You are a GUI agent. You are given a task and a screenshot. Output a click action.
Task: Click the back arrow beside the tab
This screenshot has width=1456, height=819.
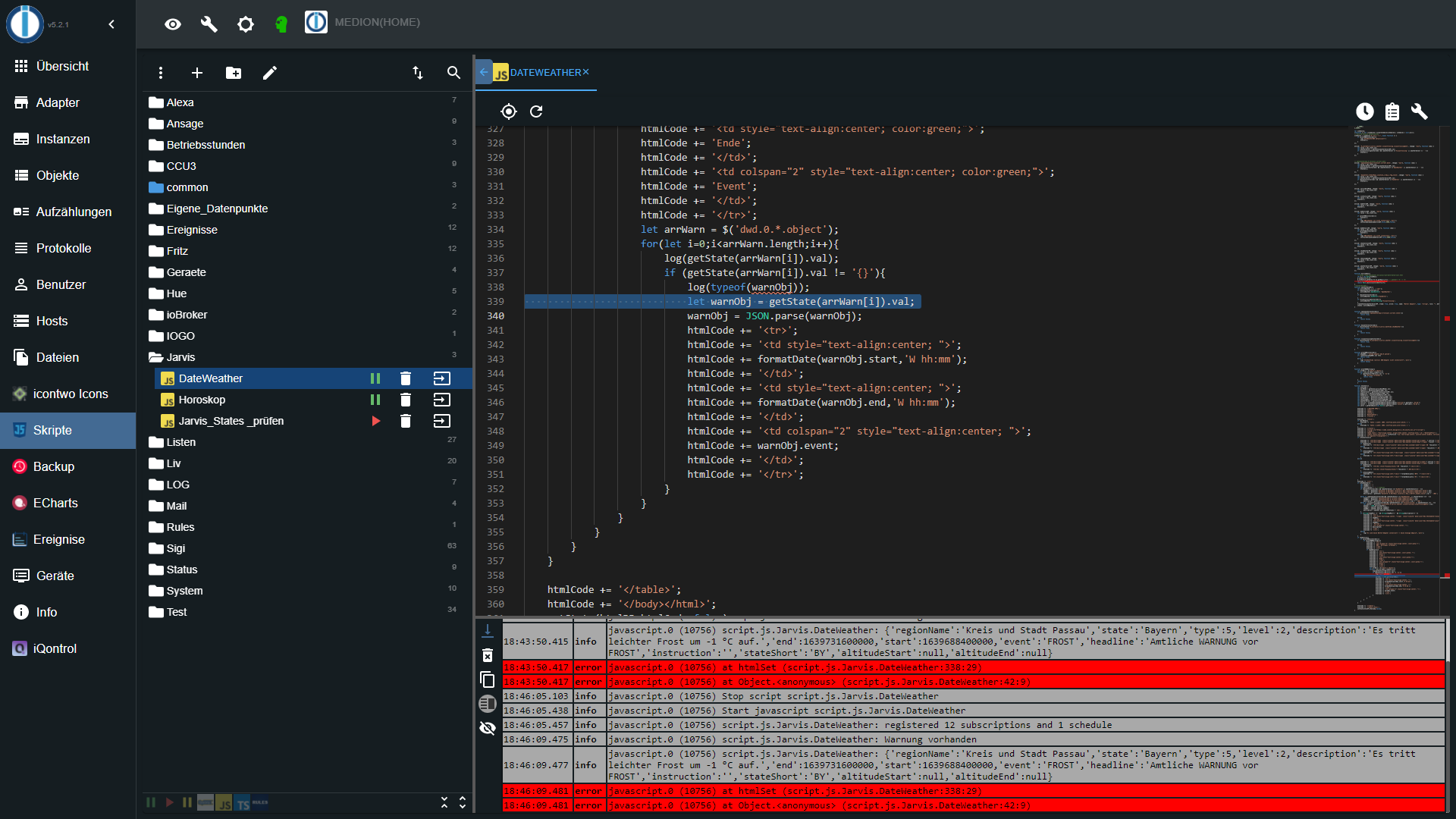click(484, 72)
